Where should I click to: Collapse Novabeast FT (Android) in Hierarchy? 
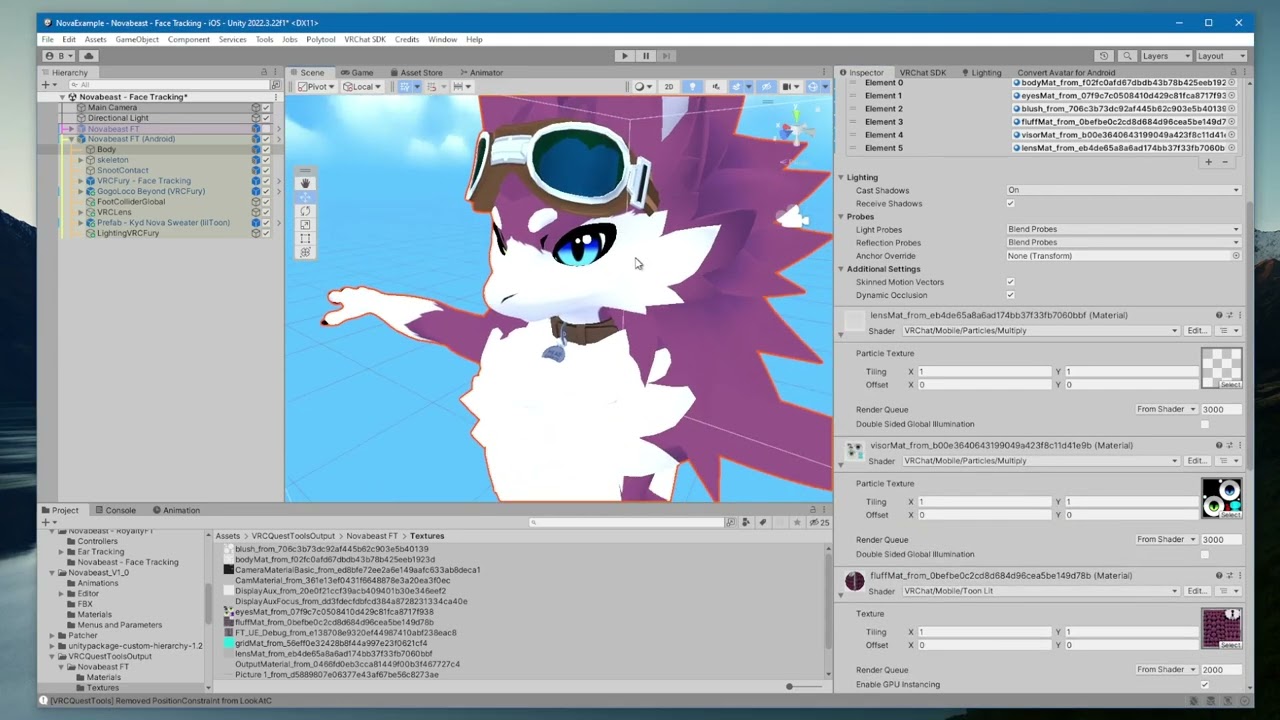point(70,139)
